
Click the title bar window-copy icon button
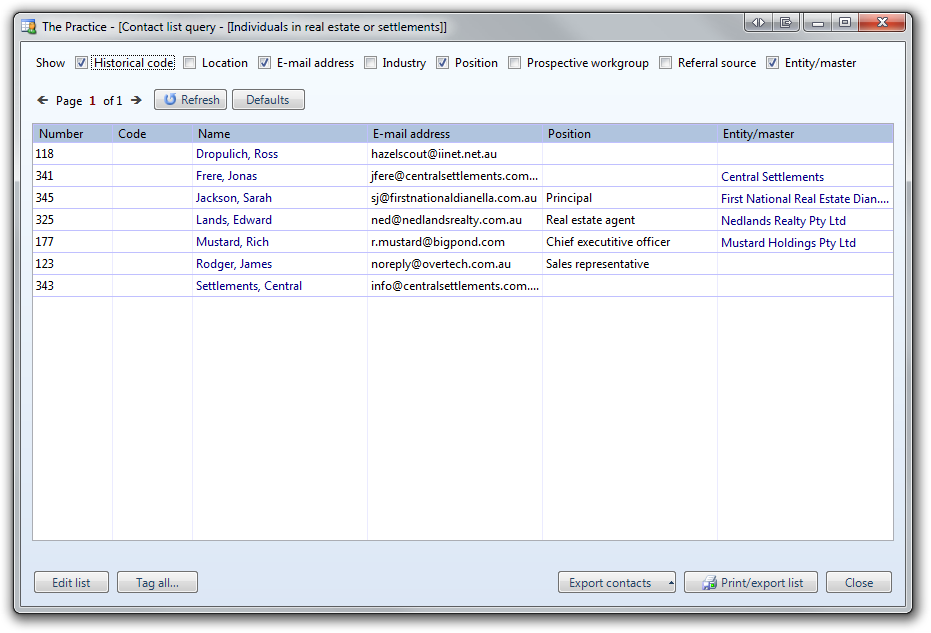786,23
